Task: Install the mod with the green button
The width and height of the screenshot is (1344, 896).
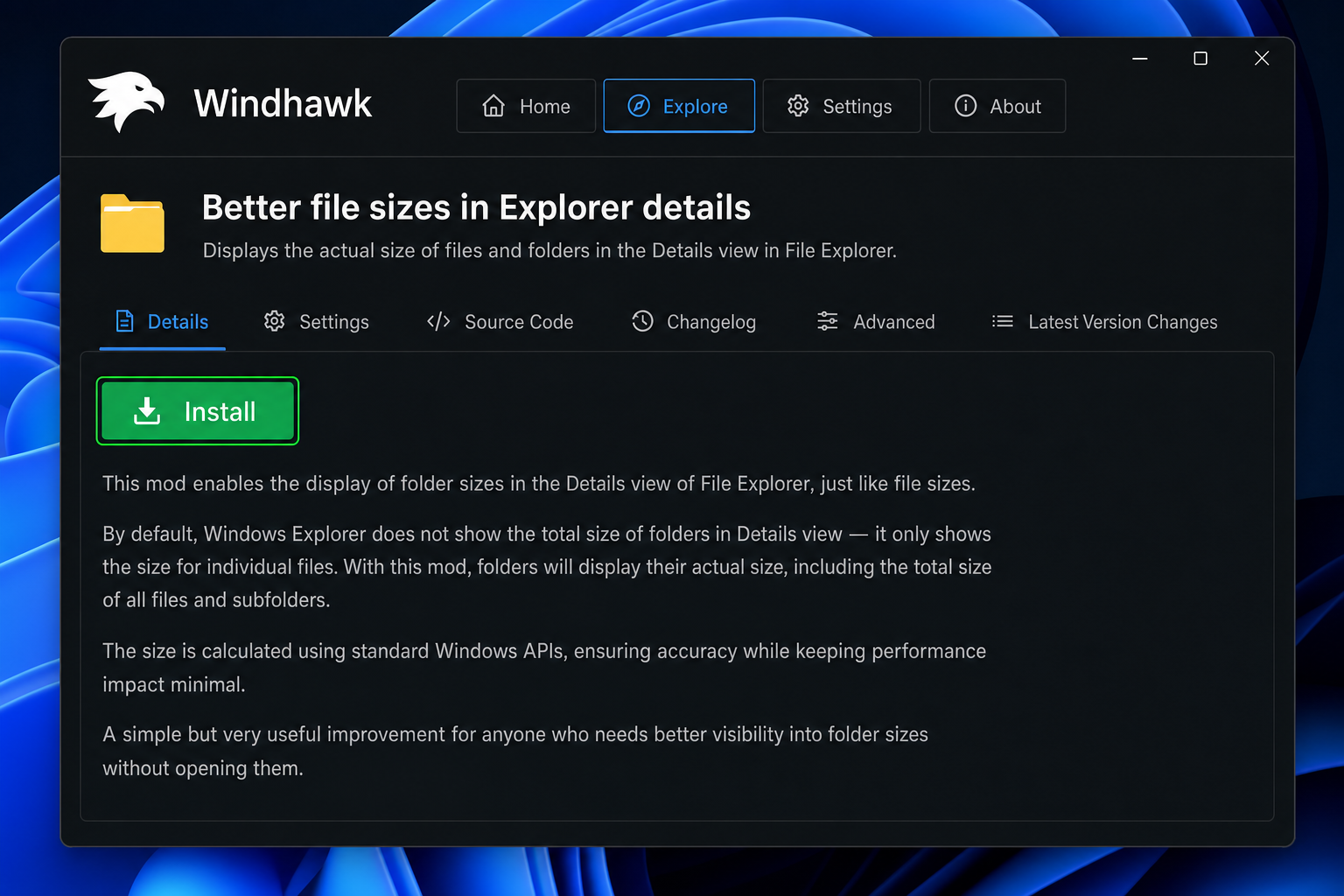Action: pyautogui.click(x=198, y=411)
